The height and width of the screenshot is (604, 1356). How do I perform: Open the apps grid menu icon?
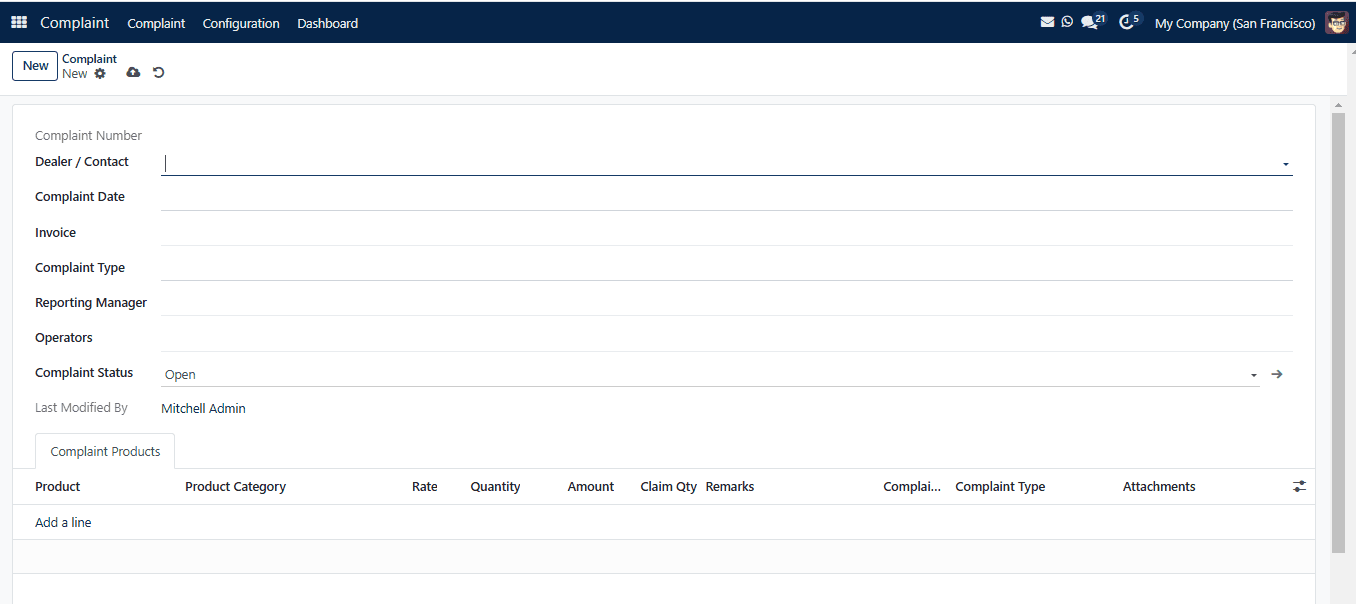point(19,22)
